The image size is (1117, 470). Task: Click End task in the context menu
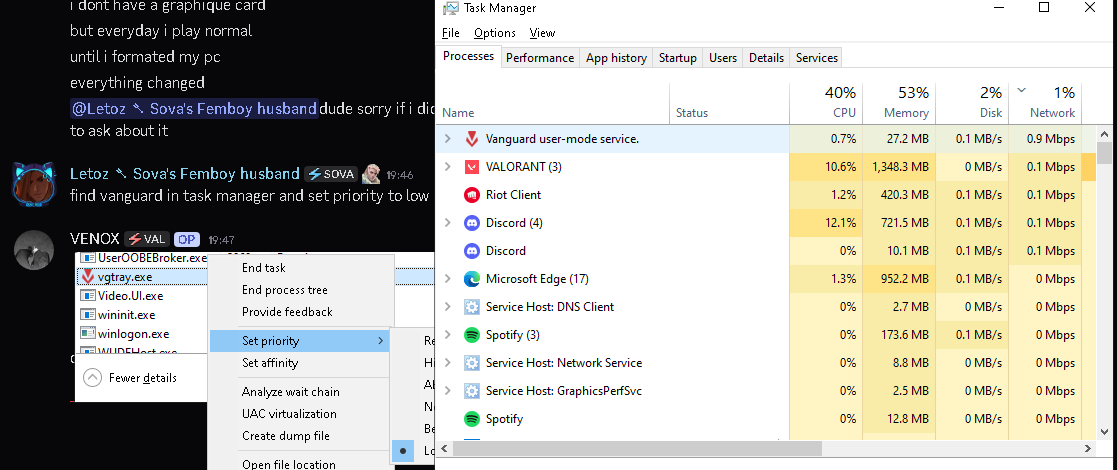point(300,268)
